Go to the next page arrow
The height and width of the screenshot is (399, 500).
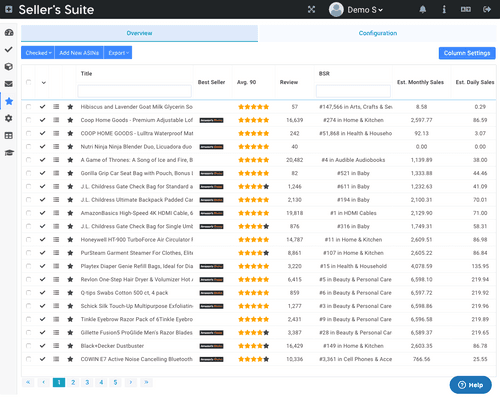click(x=131, y=382)
